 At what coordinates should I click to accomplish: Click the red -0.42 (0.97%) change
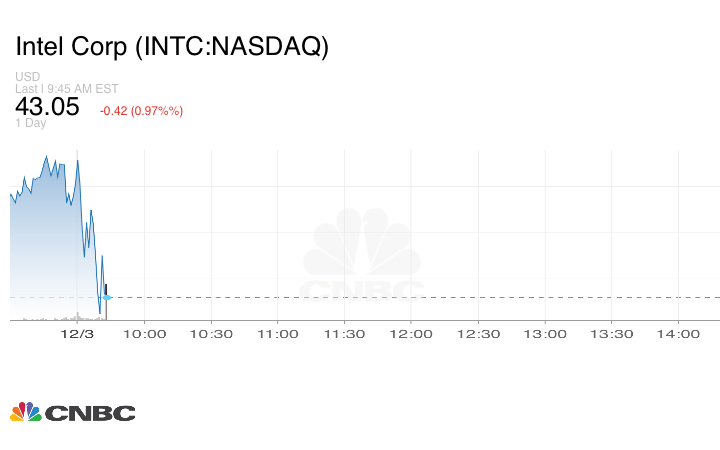pos(141,111)
